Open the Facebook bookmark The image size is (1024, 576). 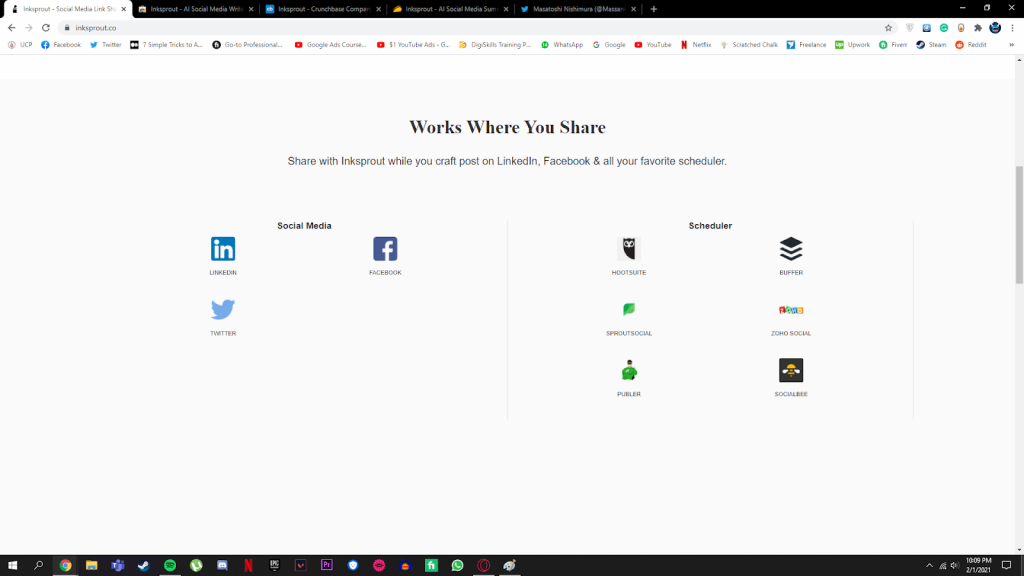(61, 45)
